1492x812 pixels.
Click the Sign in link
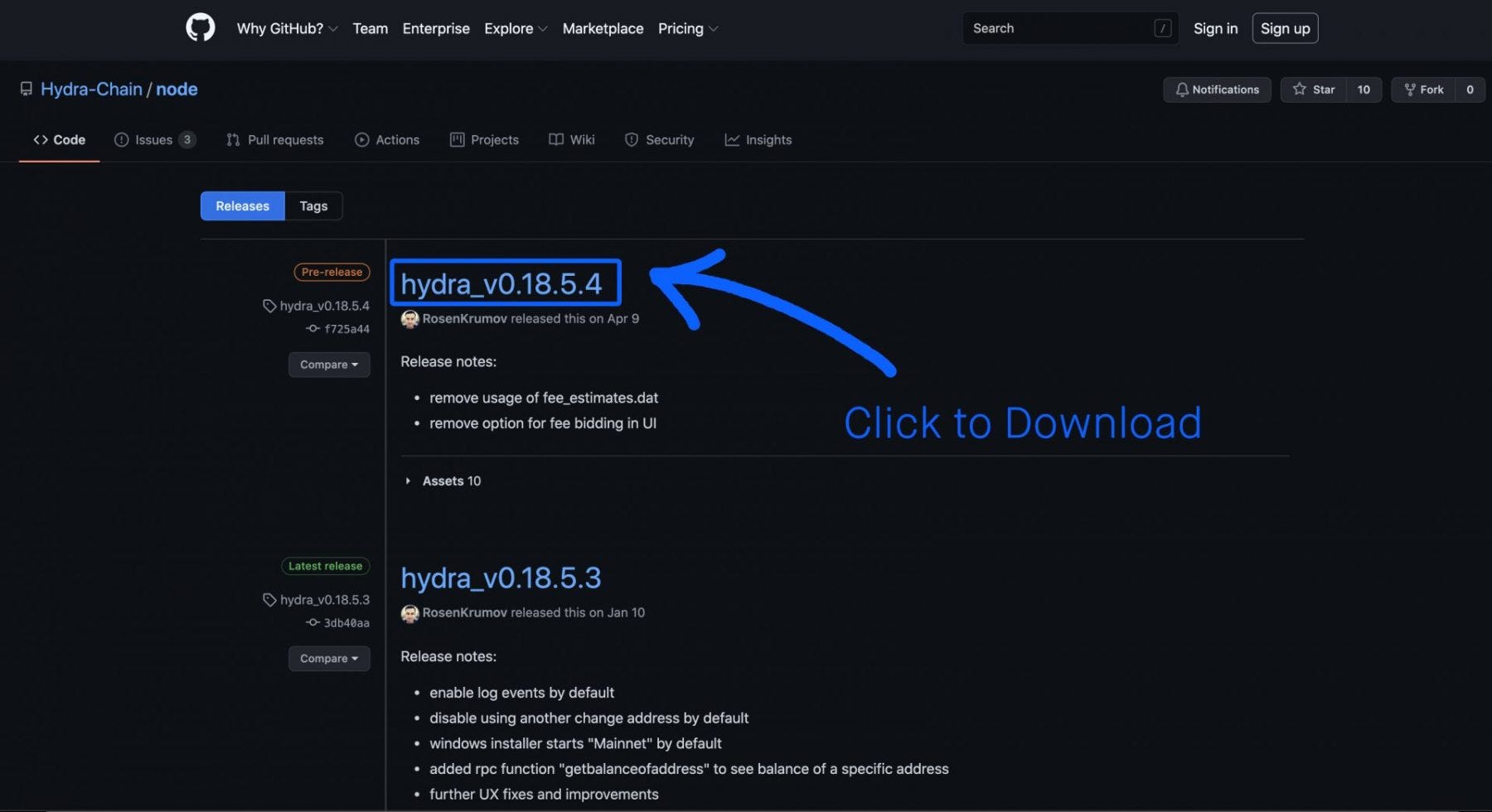click(x=1215, y=28)
